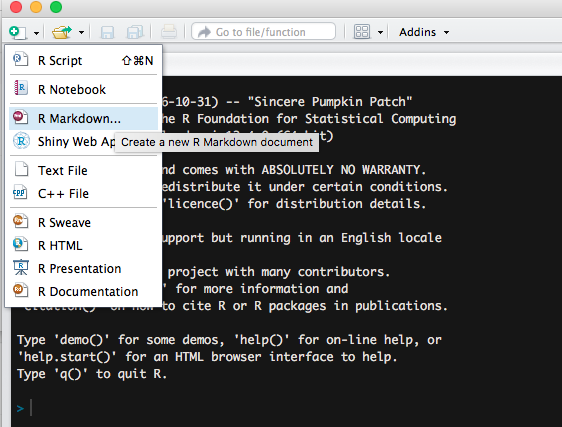Click the R Documentation Rd icon
562x427 pixels.
(20, 290)
